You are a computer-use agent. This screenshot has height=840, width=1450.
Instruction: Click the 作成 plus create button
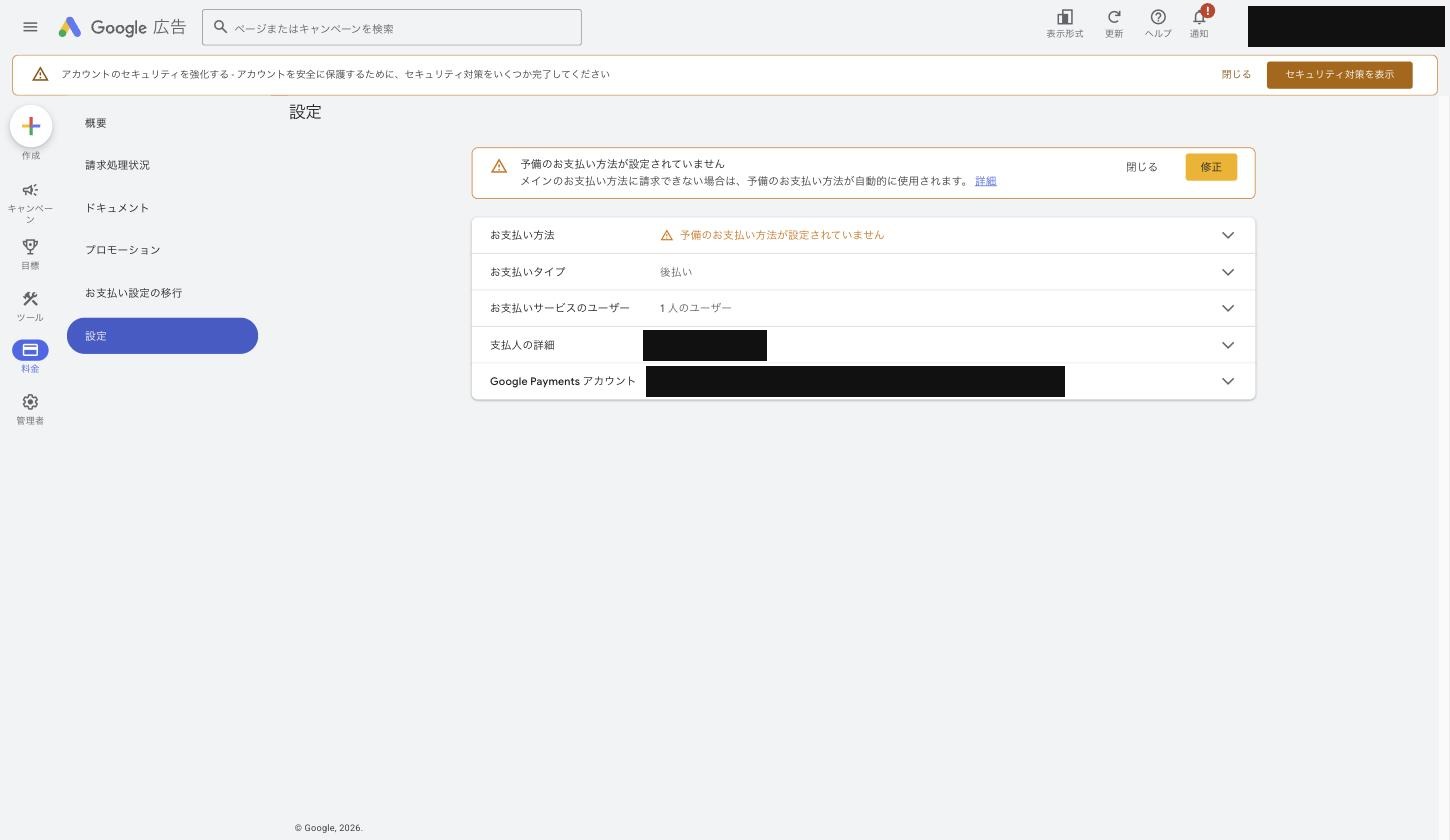tap(31, 126)
